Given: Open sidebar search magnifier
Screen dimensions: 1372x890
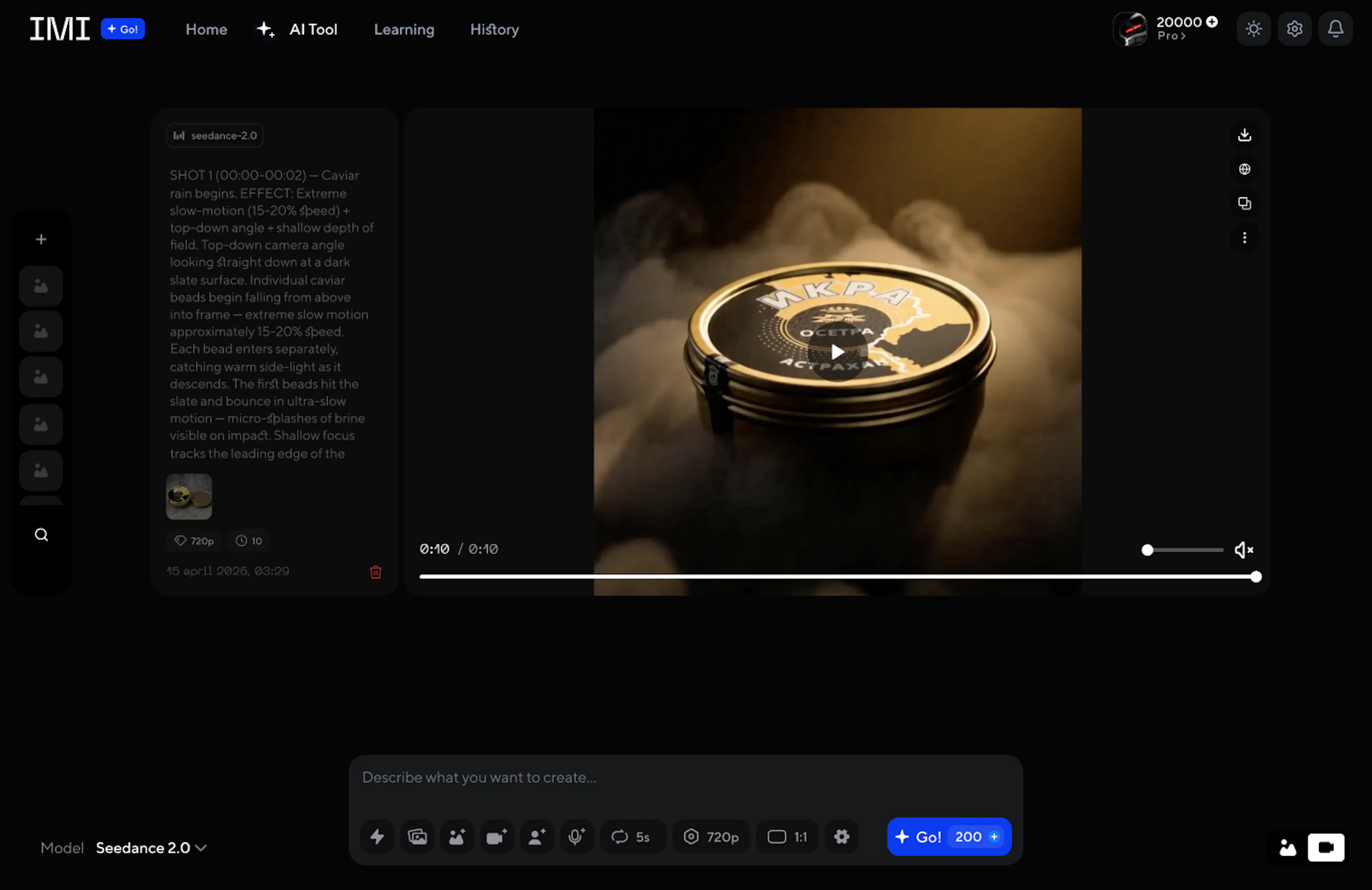Looking at the screenshot, I should [x=41, y=535].
